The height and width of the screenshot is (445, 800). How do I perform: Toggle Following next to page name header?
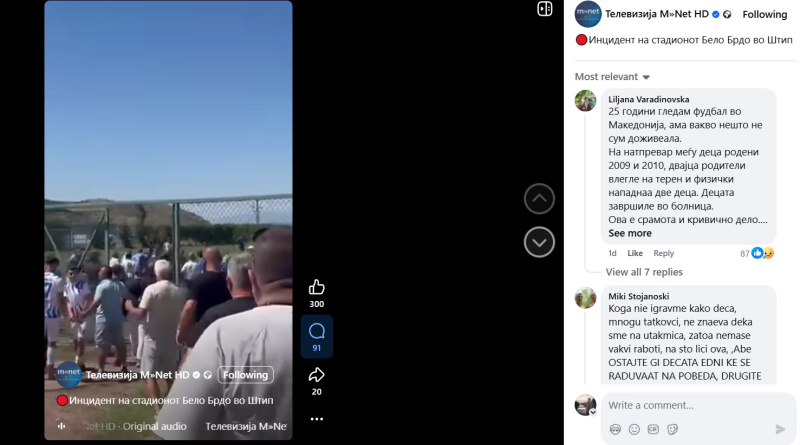coord(764,14)
